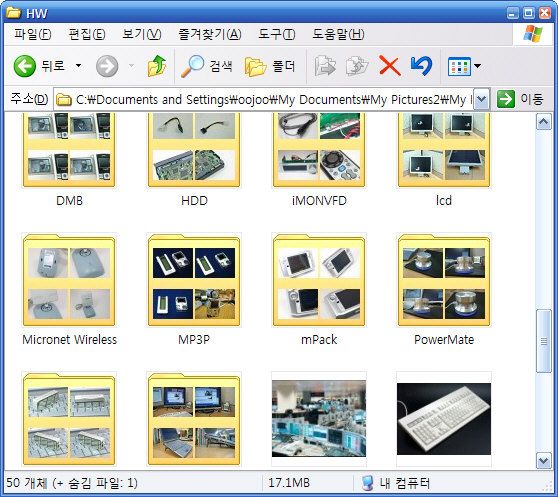Click the HDD folder name label
Viewport: 558px width, 497px height.
click(x=194, y=201)
